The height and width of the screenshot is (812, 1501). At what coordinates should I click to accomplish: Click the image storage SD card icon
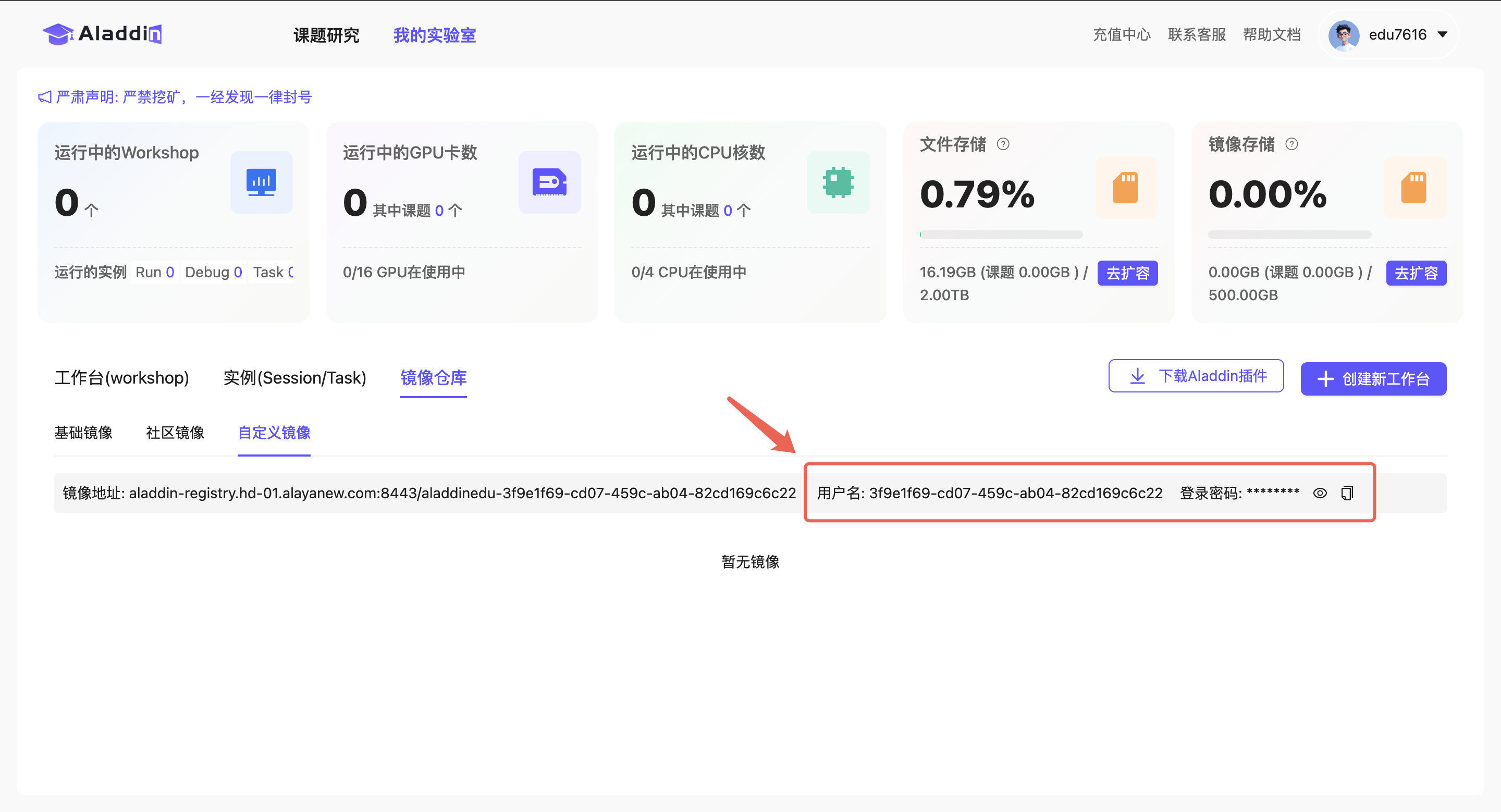1413,188
